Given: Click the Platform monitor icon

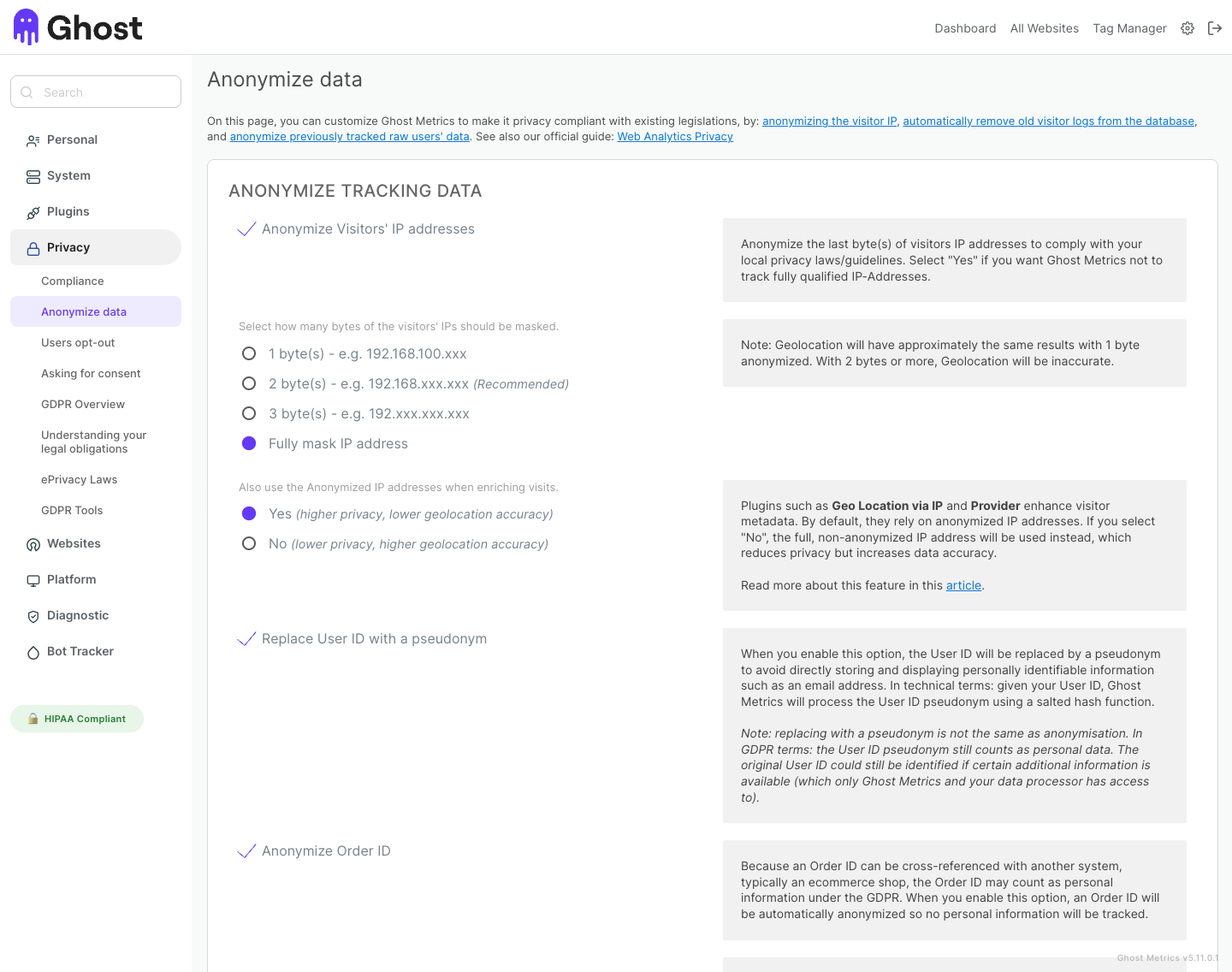Looking at the screenshot, I should (x=33, y=580).
